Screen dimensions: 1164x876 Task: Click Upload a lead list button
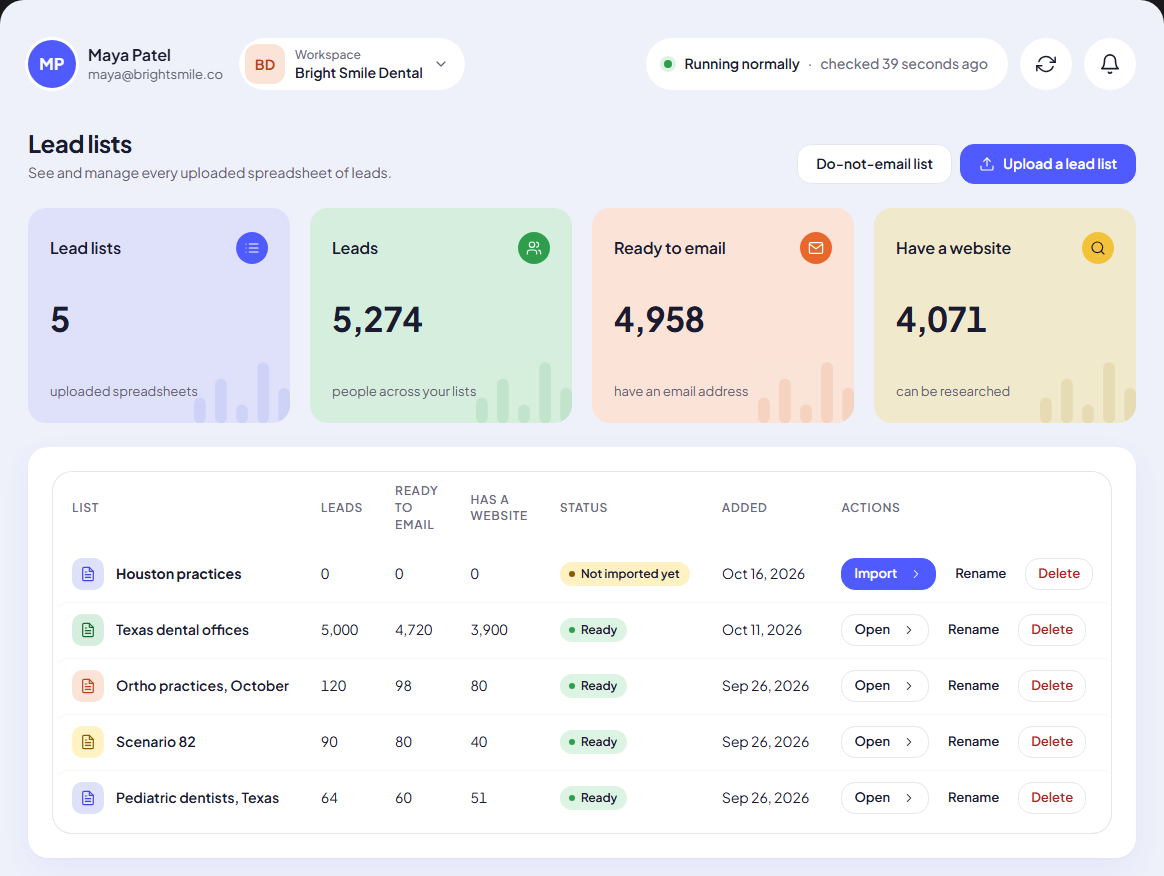tap(1047, 164)
